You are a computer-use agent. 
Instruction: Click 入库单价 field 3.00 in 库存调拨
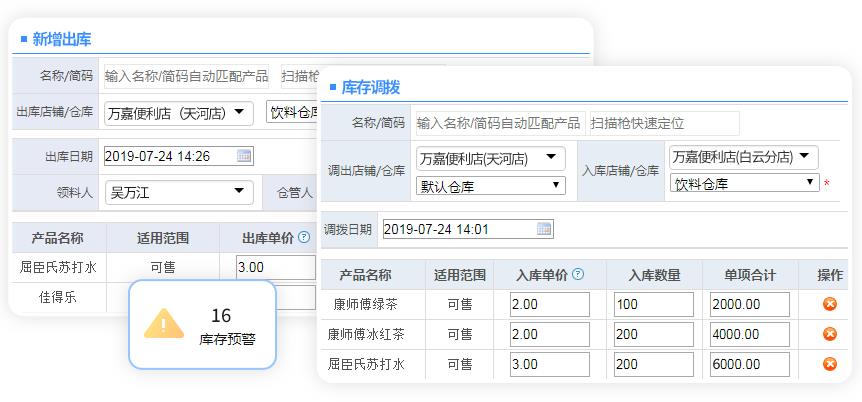point(550,364)
